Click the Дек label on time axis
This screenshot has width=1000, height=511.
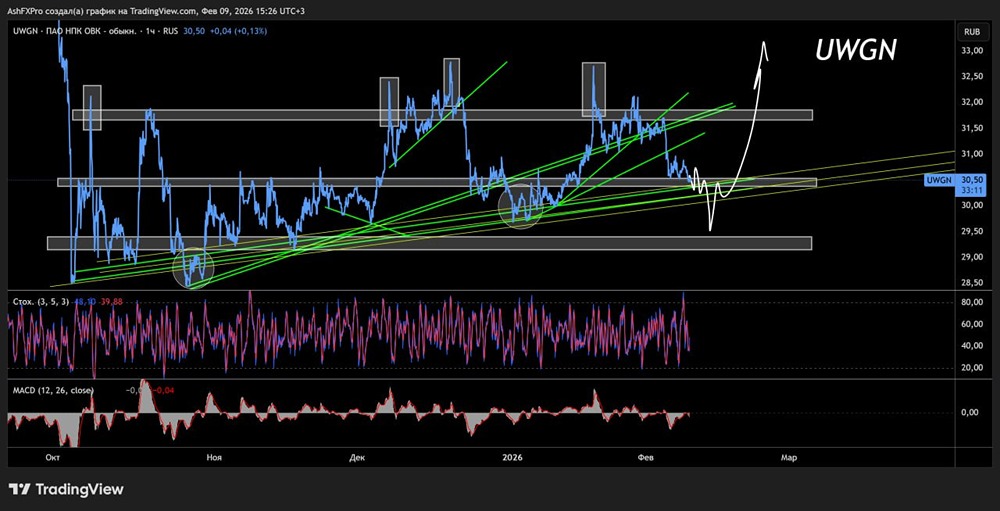coord(357,457)
